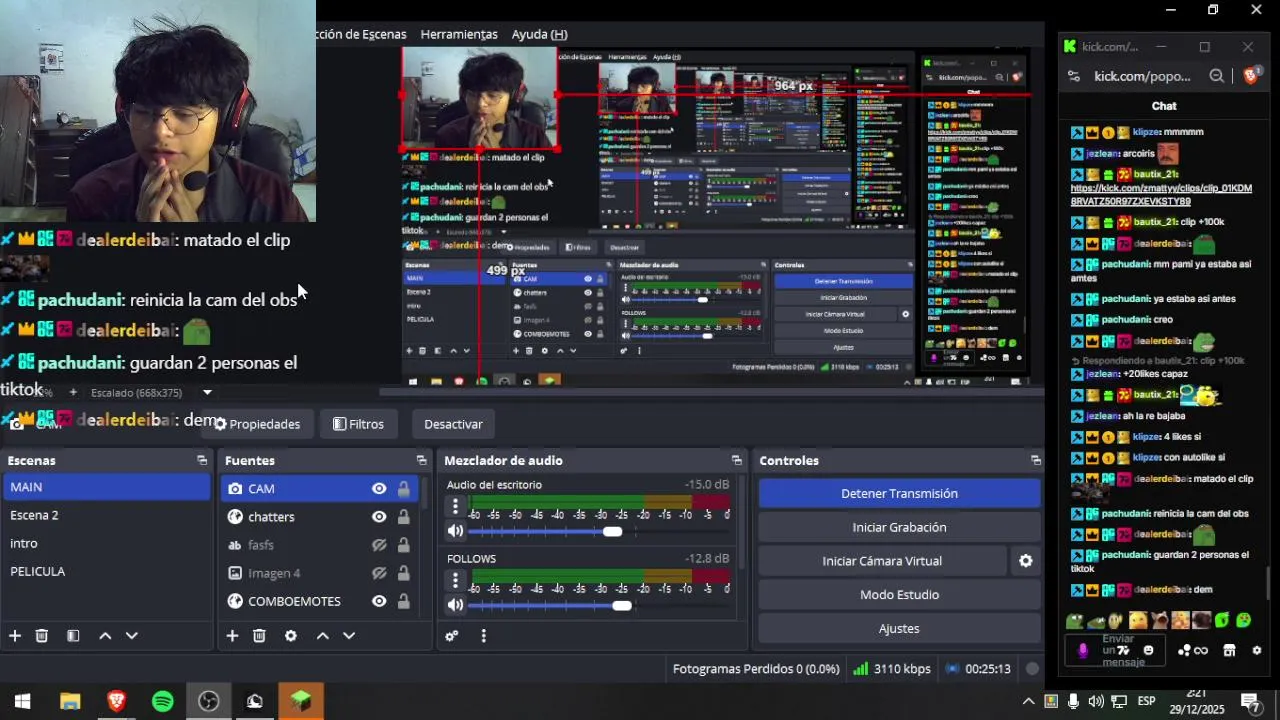Enable Modo Estudio
The width and height of the screenshot is (1280, 720).
(x=899, y=594)
